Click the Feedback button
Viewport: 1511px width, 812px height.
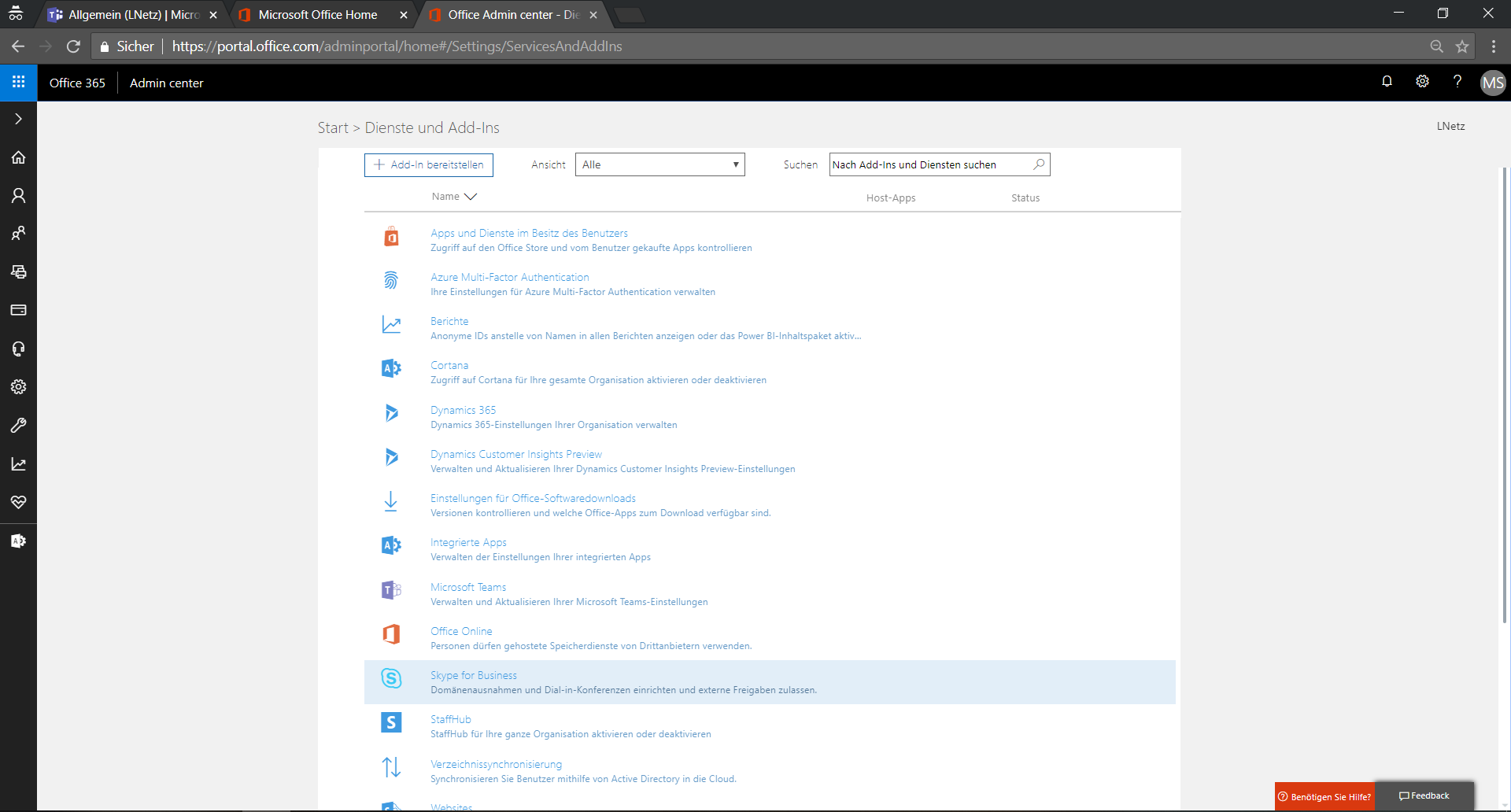1424,795
